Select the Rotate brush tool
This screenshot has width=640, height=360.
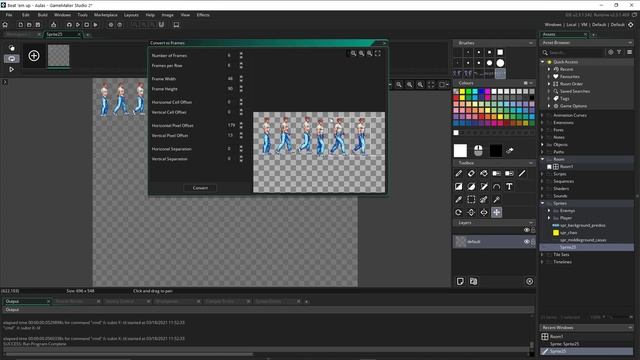[458, 212]
